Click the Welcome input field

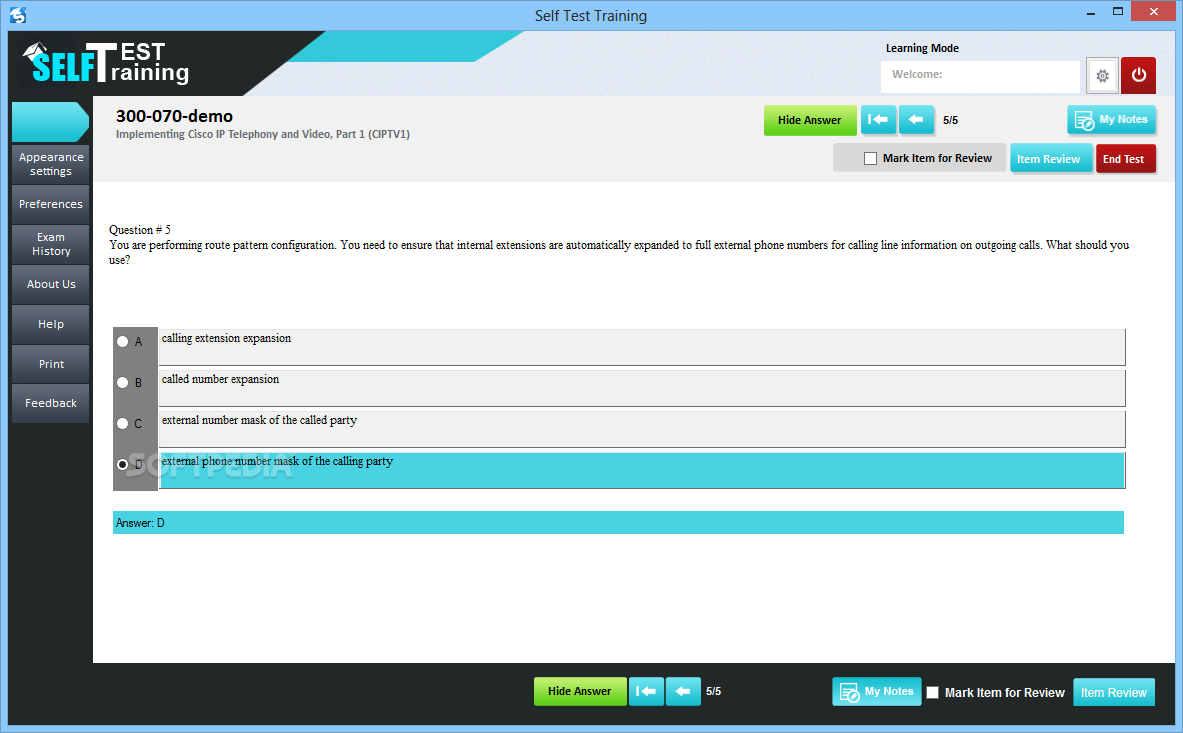point(980,76)
